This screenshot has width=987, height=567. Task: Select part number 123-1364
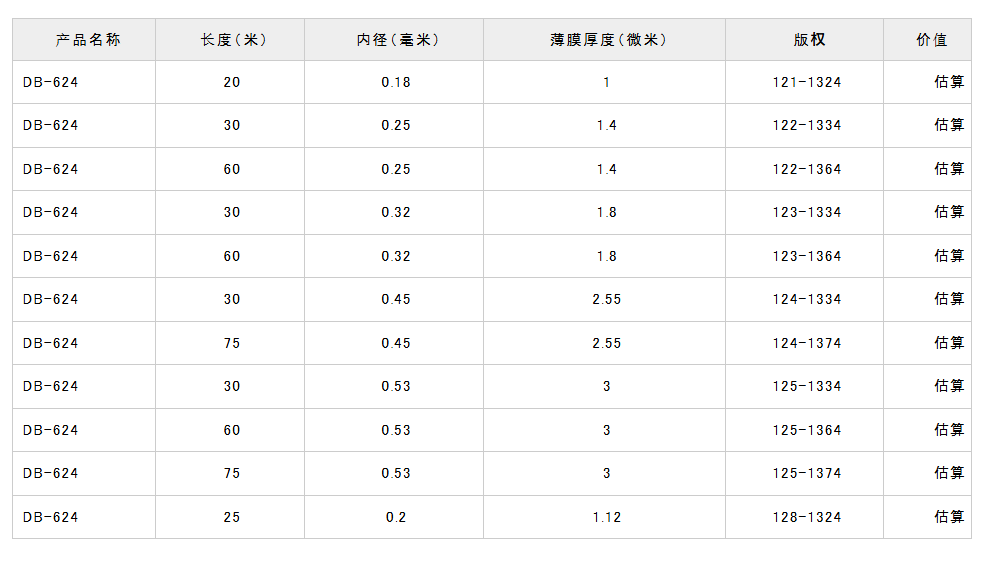807,256
